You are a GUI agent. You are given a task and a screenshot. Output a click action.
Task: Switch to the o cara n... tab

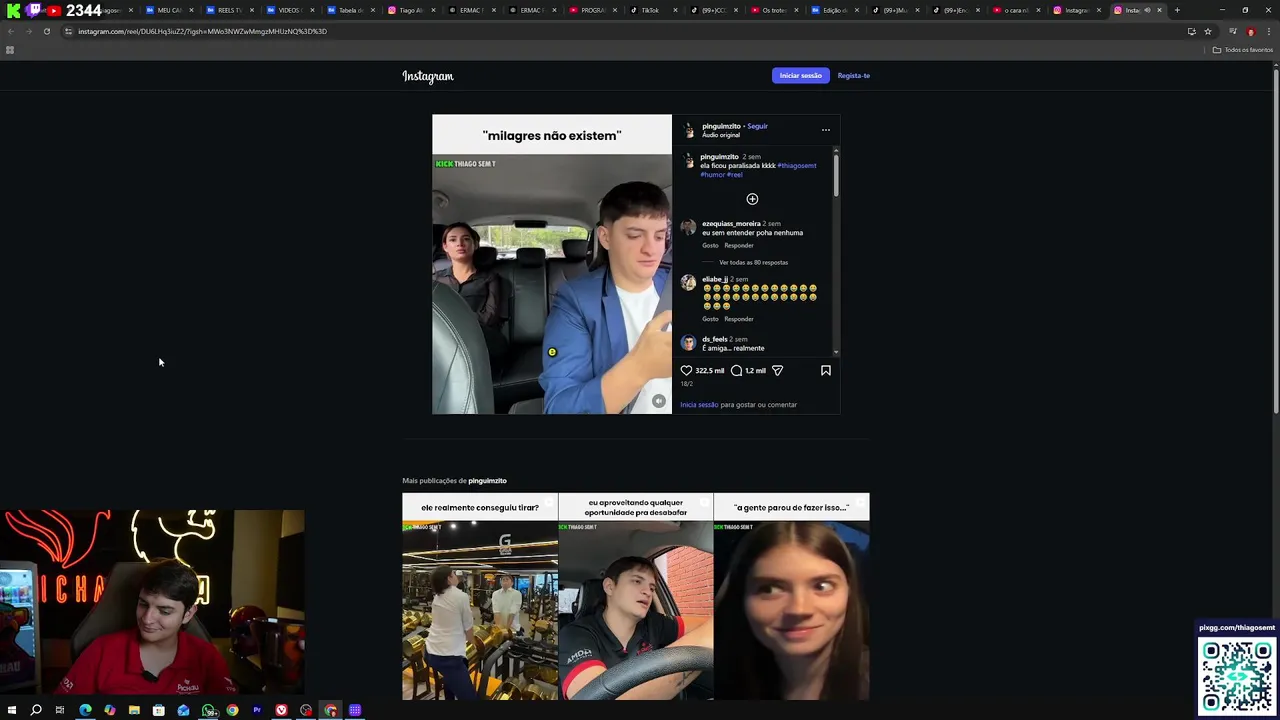coord(1016,10)
